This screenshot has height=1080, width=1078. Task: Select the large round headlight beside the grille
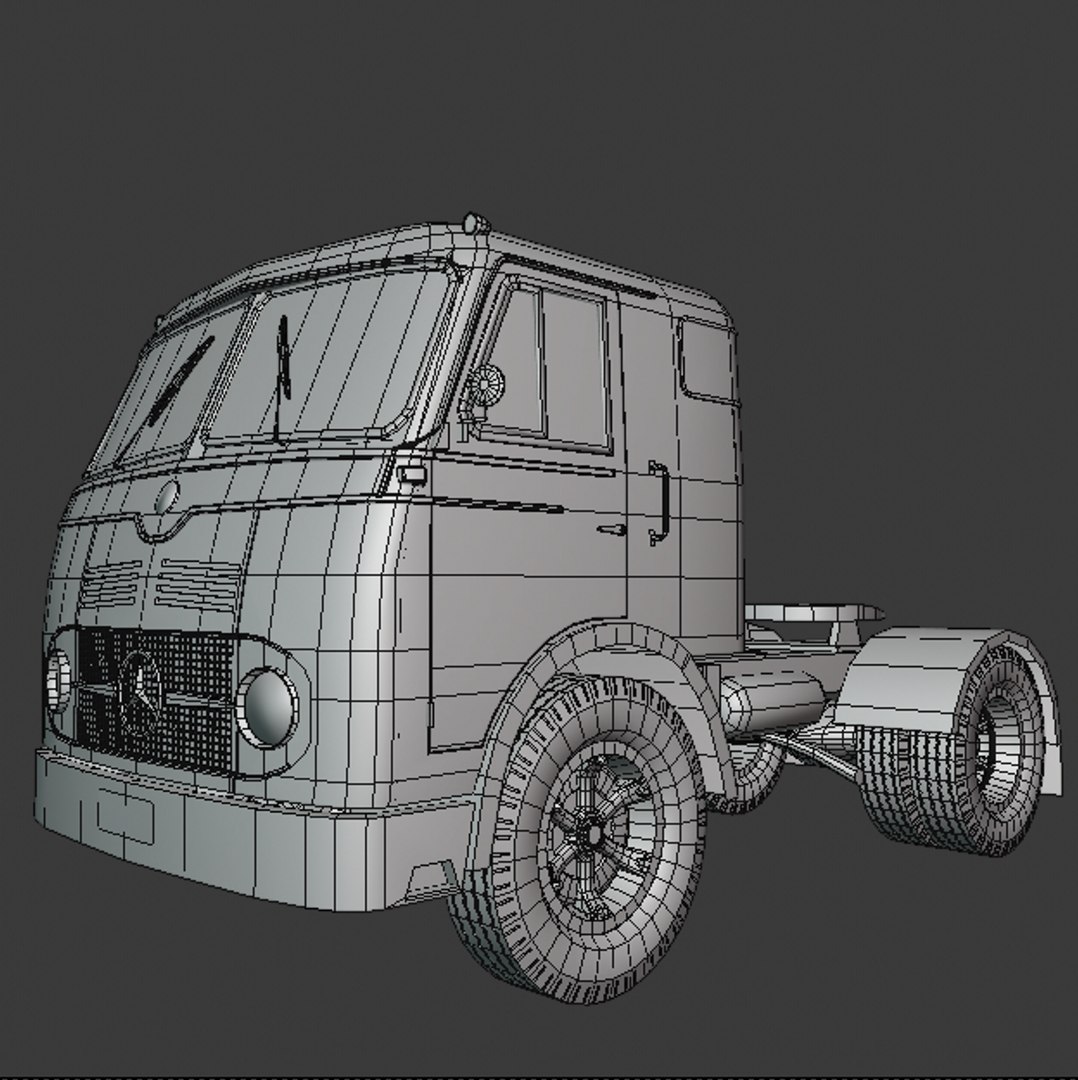267,705
